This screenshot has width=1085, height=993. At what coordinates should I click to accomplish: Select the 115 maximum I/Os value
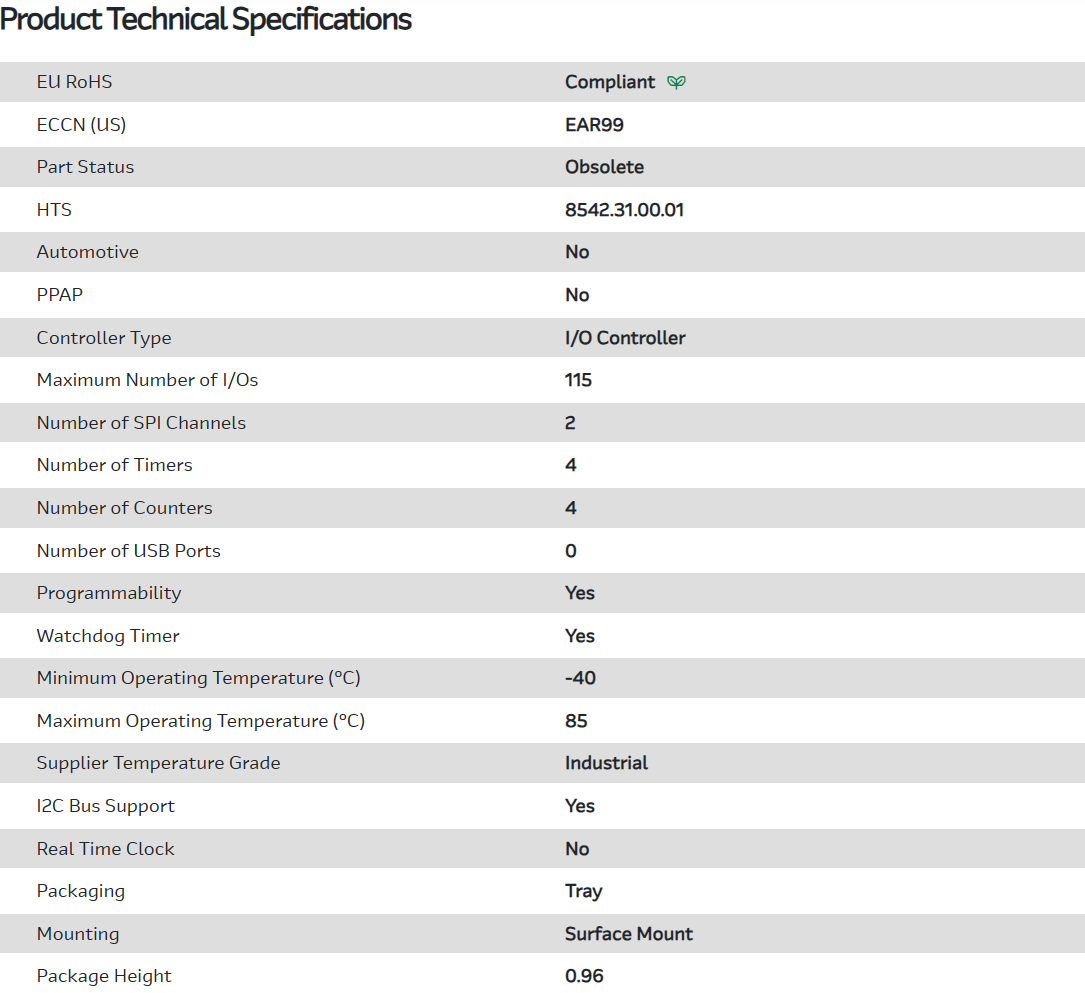click(578, 380)
